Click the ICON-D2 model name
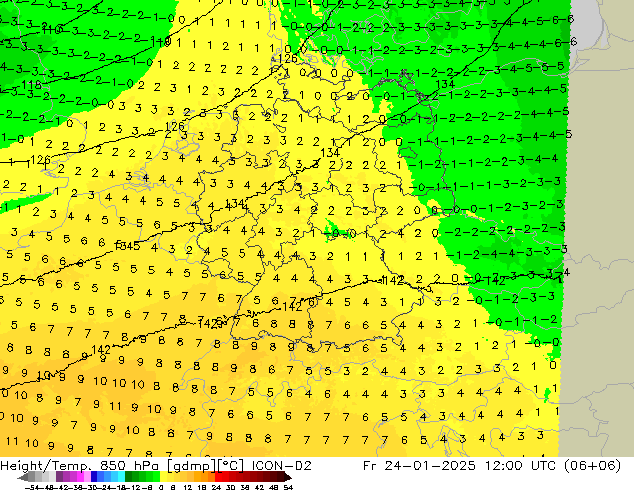Image resolution: width=634 pixels, height=490 pixels. (x=281, y=466)
